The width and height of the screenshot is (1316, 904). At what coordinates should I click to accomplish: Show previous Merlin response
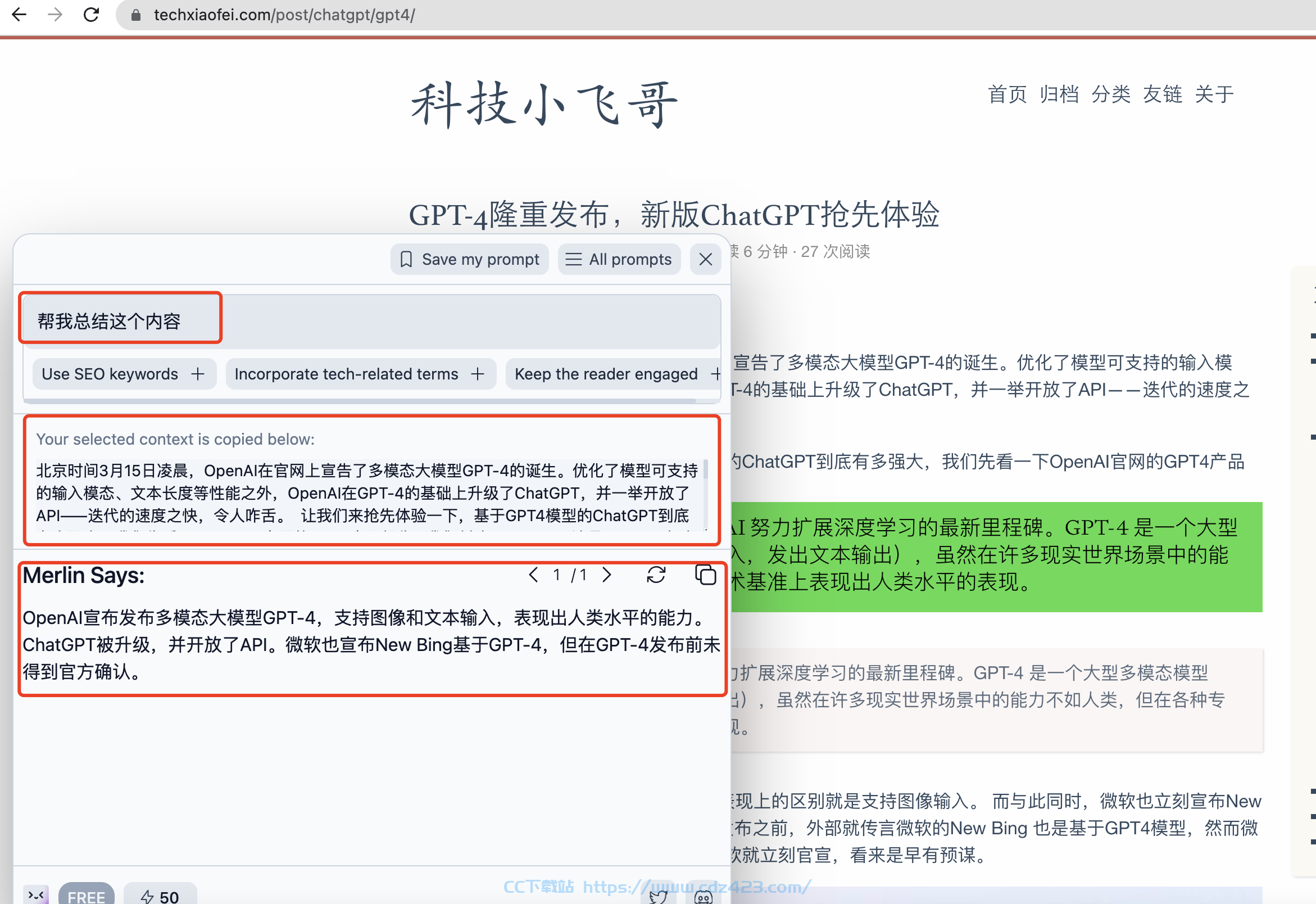pyautogui.click(x=533, y=575)
